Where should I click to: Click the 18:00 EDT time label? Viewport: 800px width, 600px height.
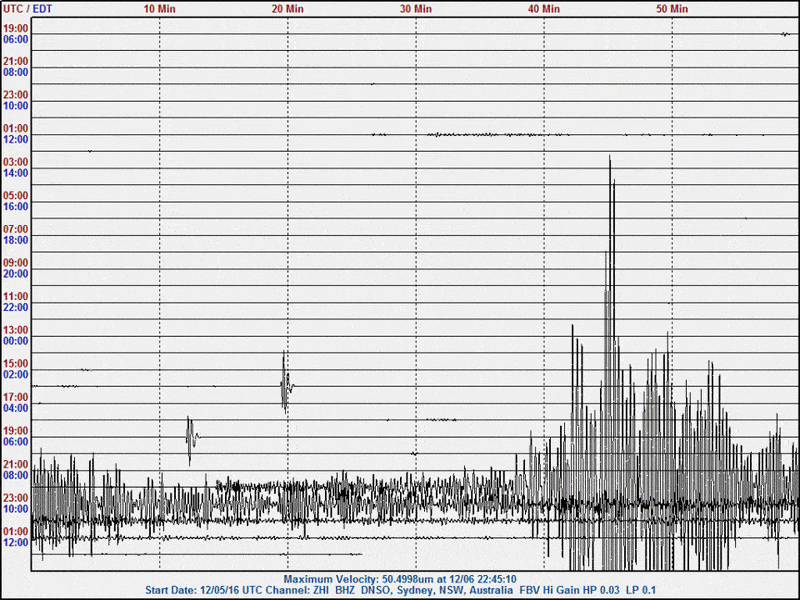(x=16, y=240)
